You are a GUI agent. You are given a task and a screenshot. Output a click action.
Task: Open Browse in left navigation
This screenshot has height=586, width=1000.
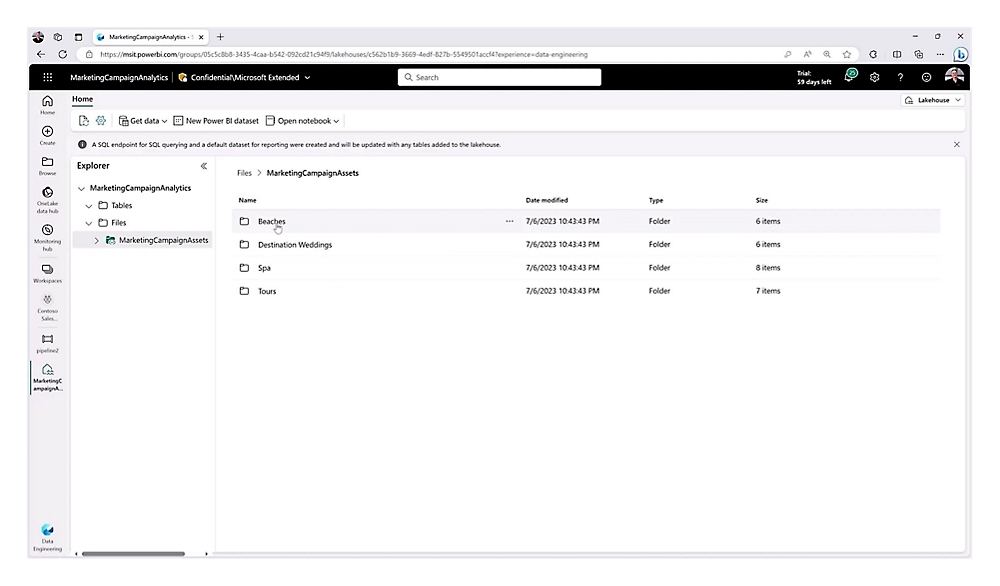[x=47, y=166]
